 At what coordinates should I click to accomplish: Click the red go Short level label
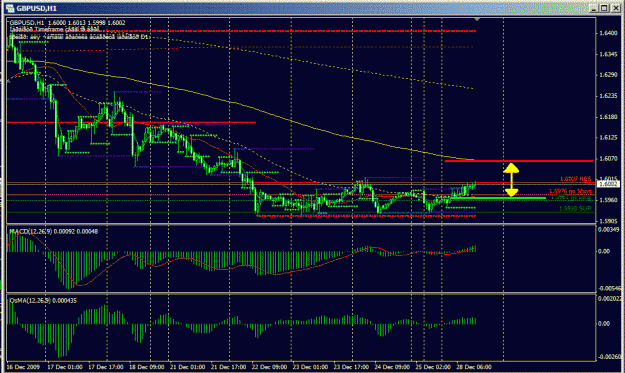click(570, 191)
